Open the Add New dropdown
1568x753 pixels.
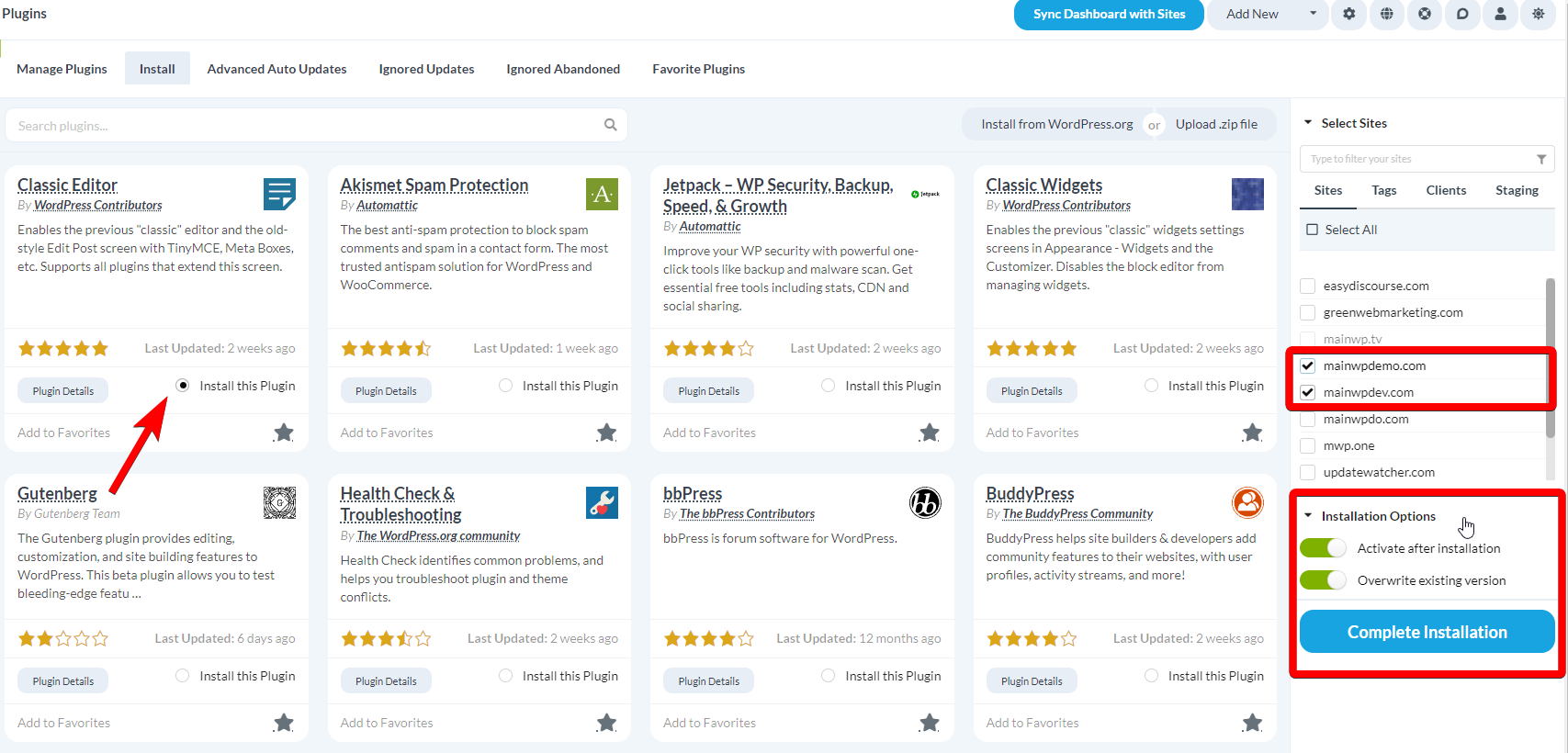[1269, 14]
